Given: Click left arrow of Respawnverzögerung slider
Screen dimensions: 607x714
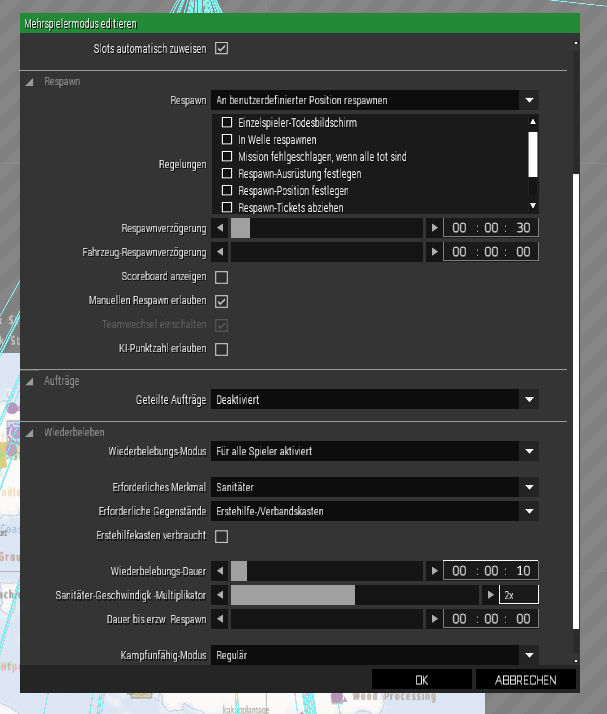Looking at the screenshot, I should coord(220,227).
